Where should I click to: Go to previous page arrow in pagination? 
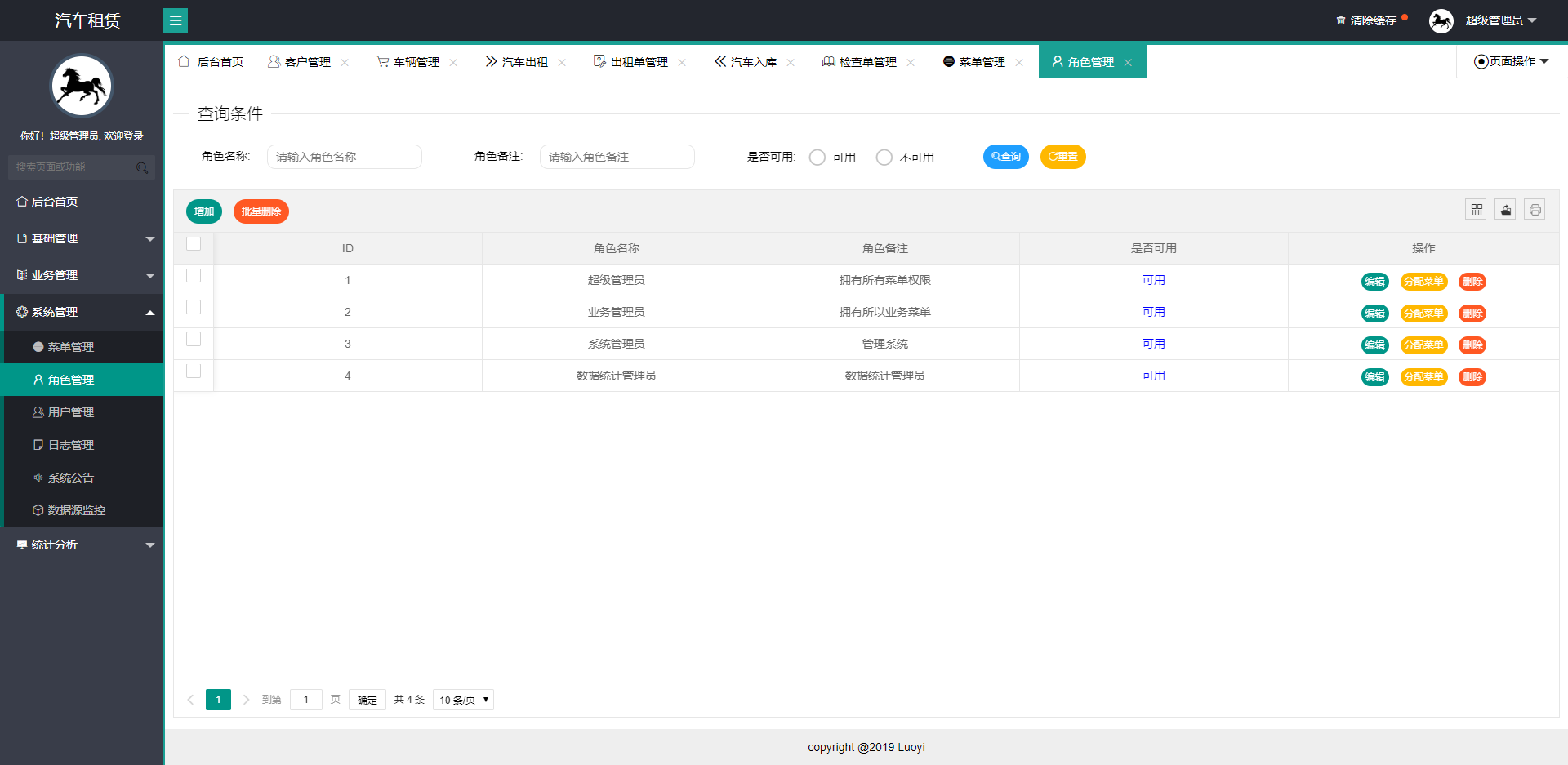pyautogui.click(x=190, y=700)
